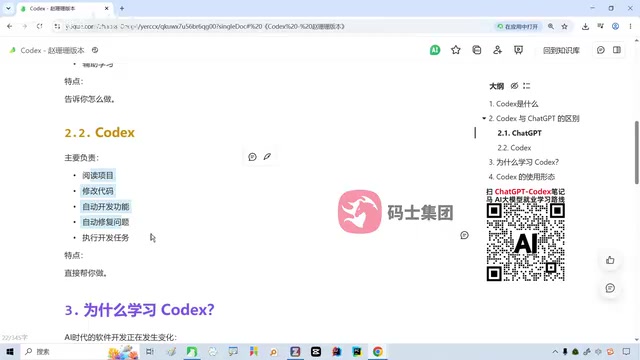This screenshot has height=360, width=640.
Task: Click the '直接帮你做。' line
Action: pyautogui.click(x=87, y=273)
